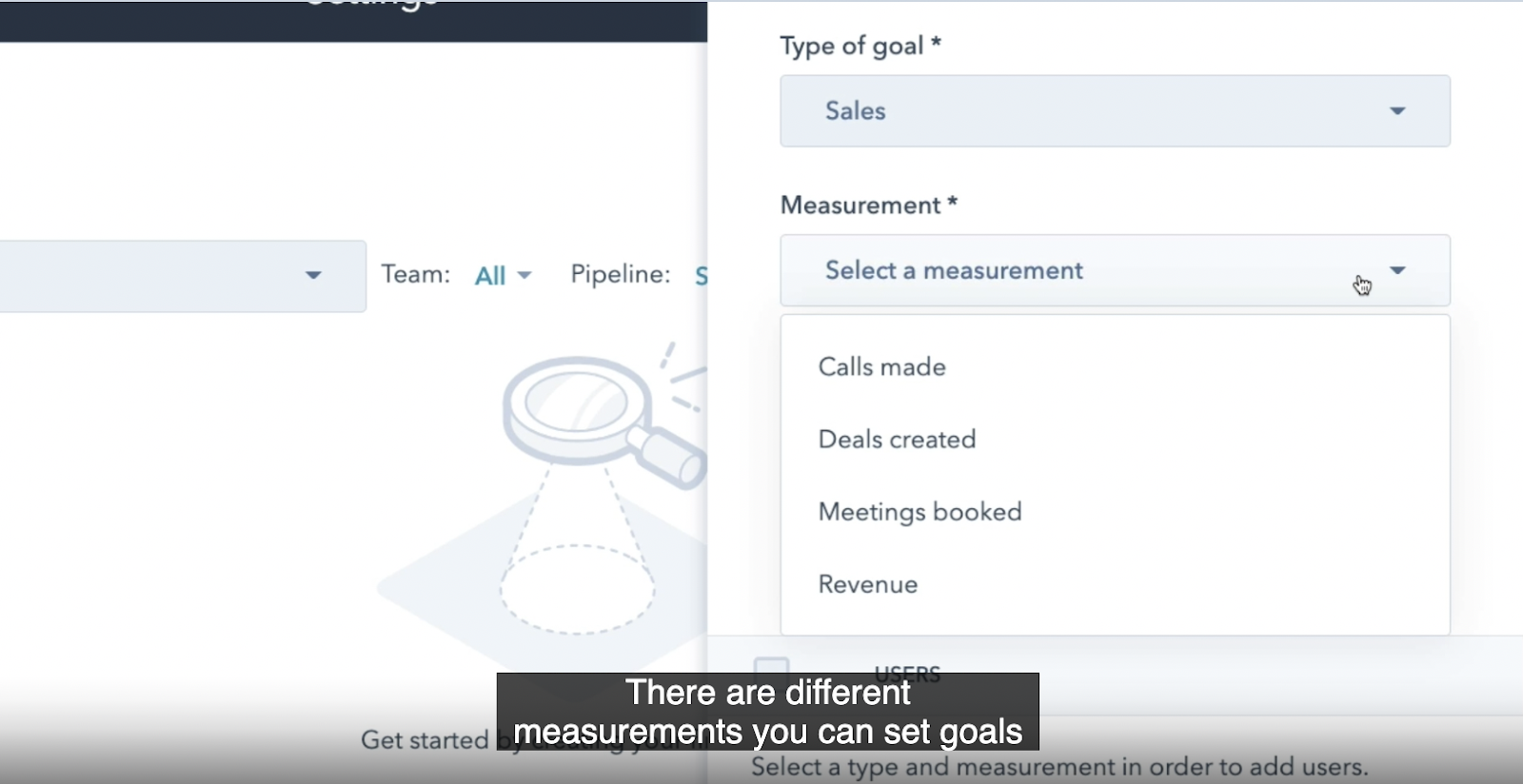Tick the select-all checkbox beside USERS
The image size is (1523, 784).
771,668
